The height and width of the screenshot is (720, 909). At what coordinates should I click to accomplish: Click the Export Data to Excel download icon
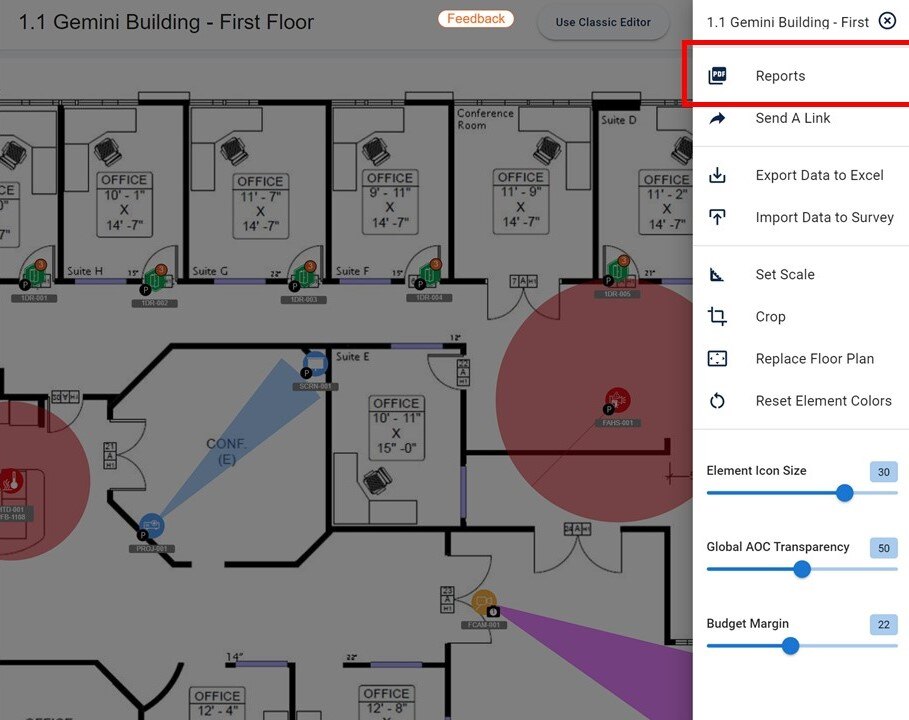tap(717, 174)
